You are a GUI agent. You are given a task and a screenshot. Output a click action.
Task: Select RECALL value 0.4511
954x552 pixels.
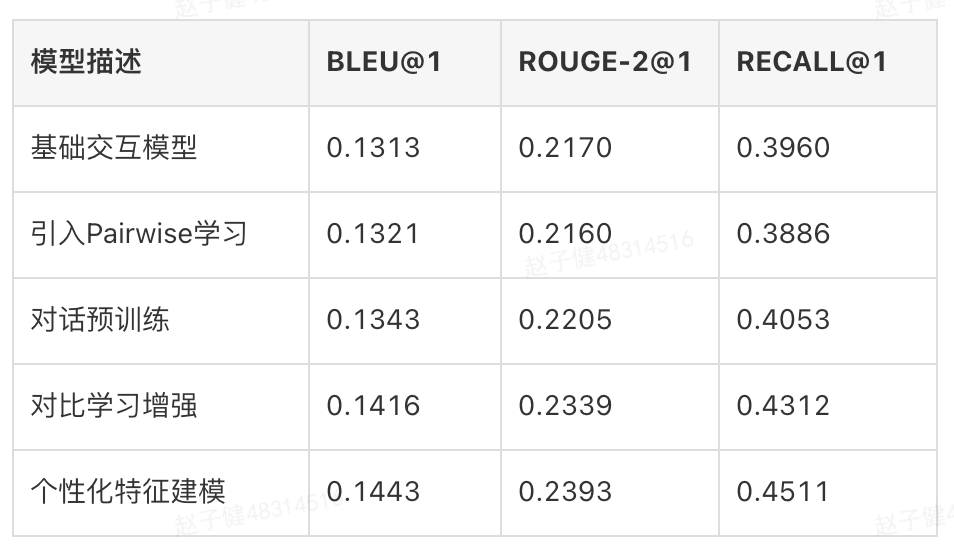click(x=783, y=492)
